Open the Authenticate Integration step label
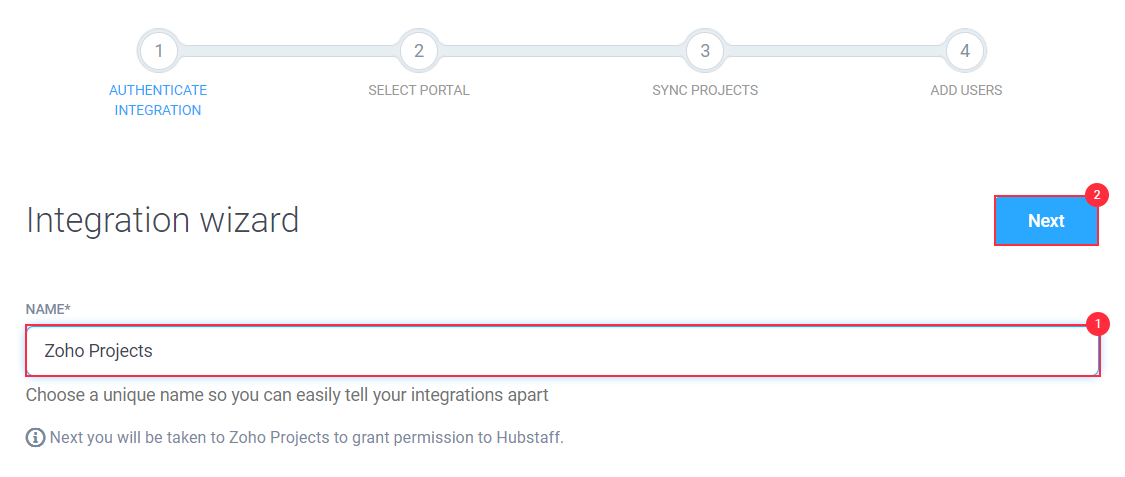Viewport: 1125px width, 477px height. pos(158,100)
